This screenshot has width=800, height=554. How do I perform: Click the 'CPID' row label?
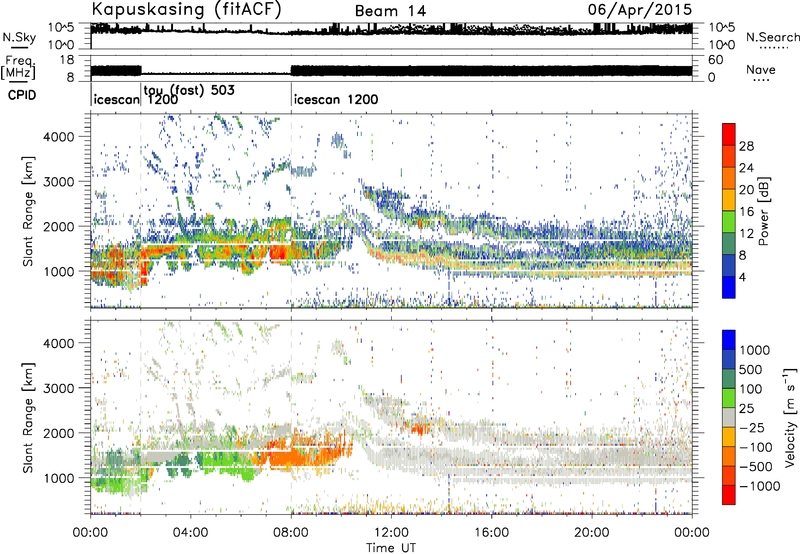pyautogui.click(x=22, y=95)
